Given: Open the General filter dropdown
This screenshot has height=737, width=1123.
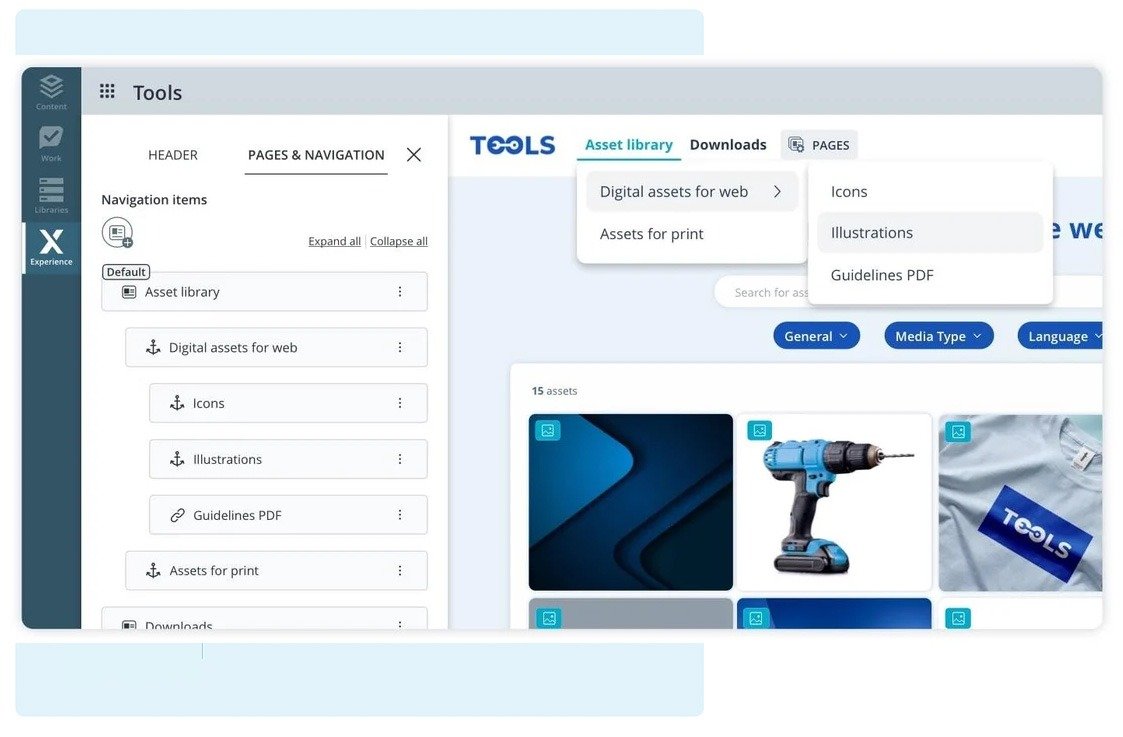Looking at the screenshot, I should [x=816, y=336].
